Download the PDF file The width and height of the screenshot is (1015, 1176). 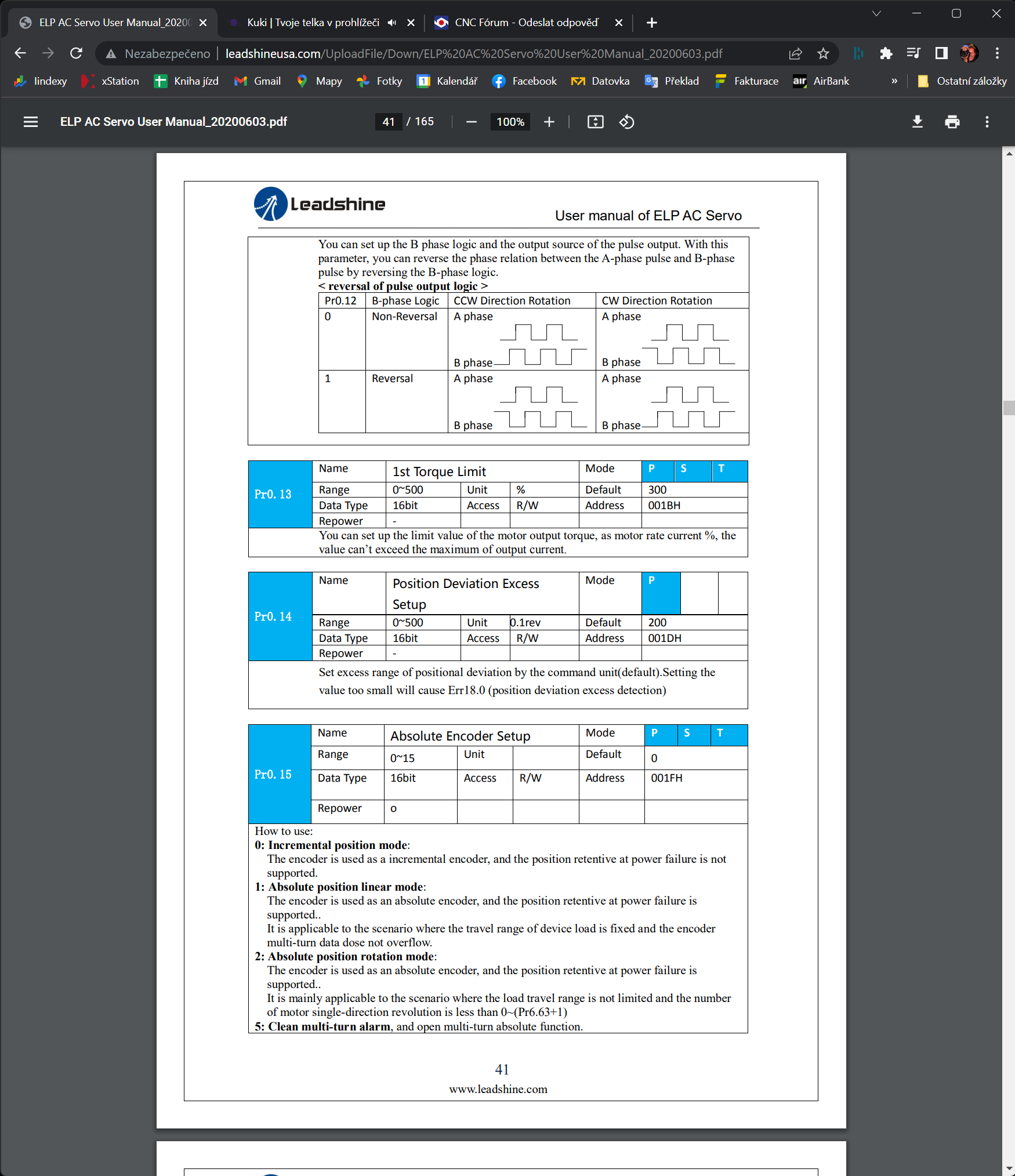click(917, 122)
